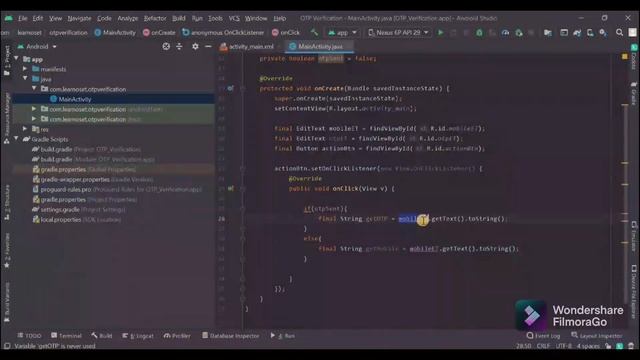
Task: Click the CRLF line separator indicator
Action: pyautogui.click(x=543, y=346)
